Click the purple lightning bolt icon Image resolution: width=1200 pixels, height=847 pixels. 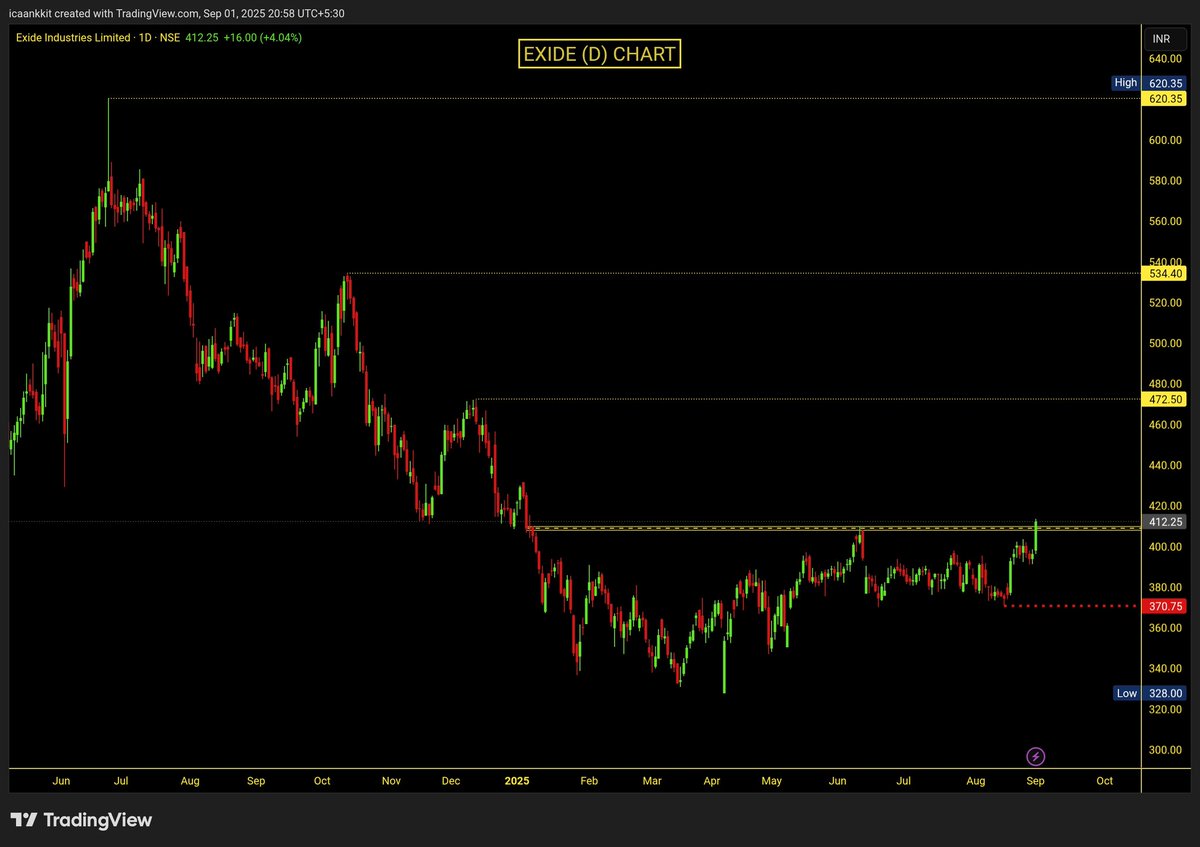coord(1036,756)
